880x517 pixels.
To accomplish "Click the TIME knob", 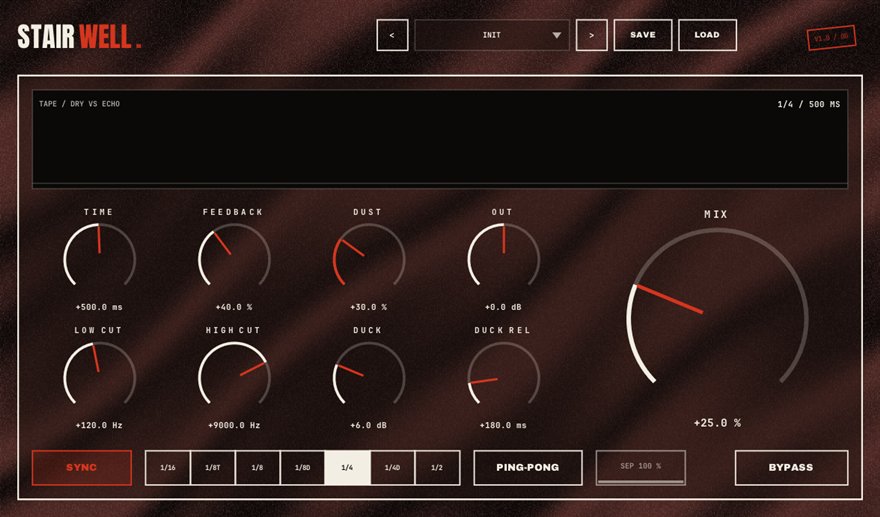I will (x=99, y=254).
